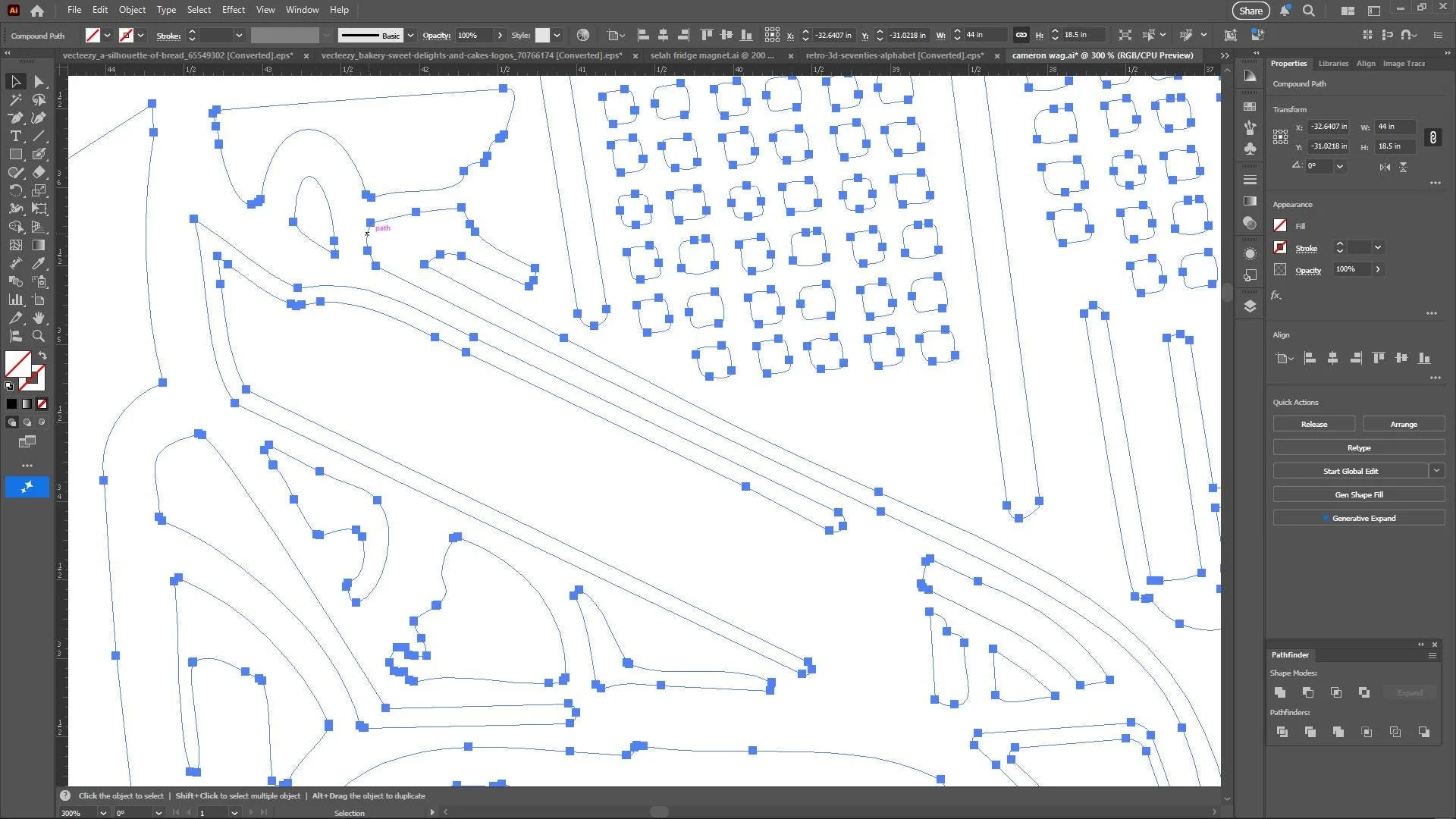
Task: Select the Eraser tool
Action: [39, 172]
